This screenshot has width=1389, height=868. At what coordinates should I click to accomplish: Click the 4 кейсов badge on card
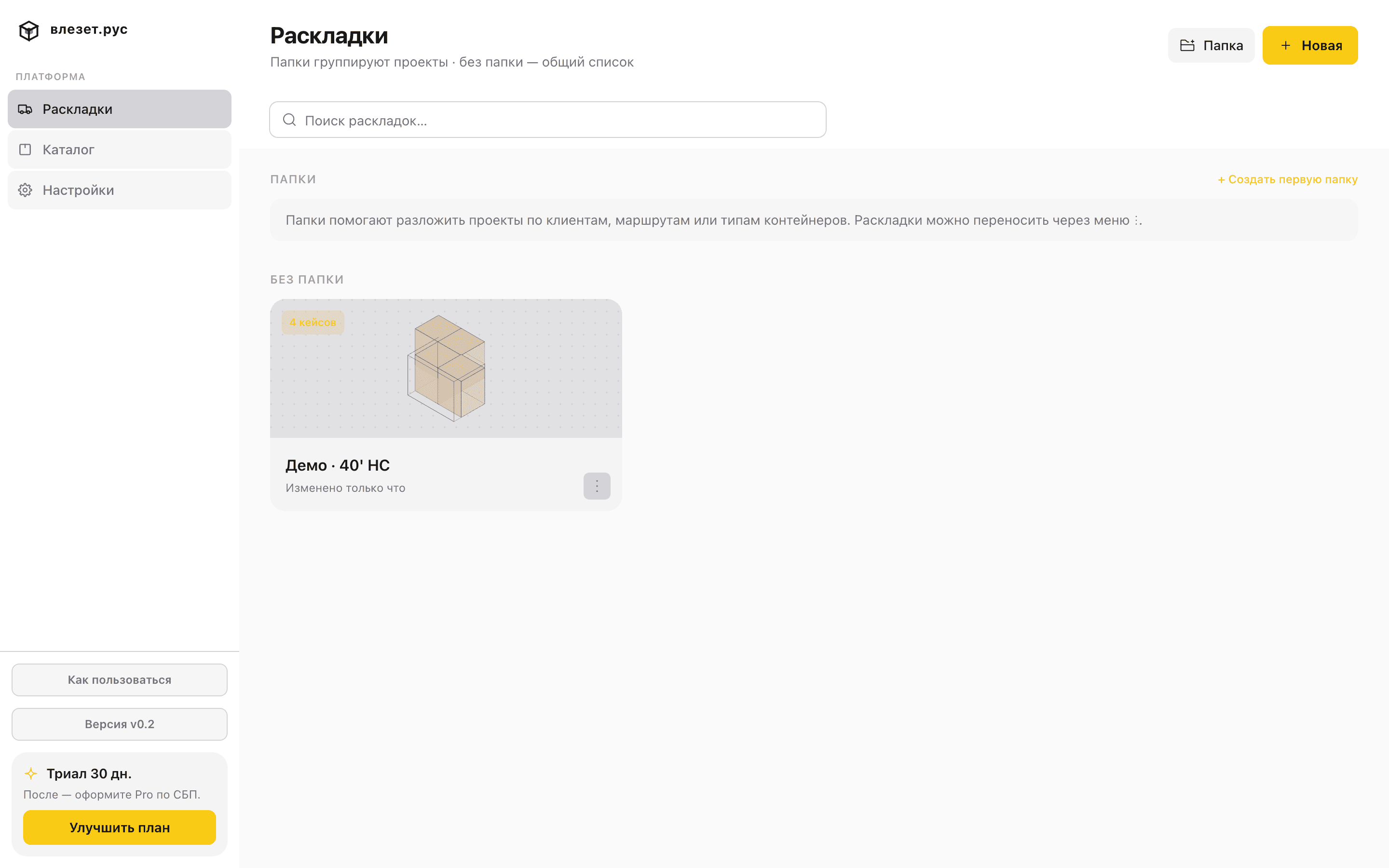pyautogui.click(x=313, y=322)
